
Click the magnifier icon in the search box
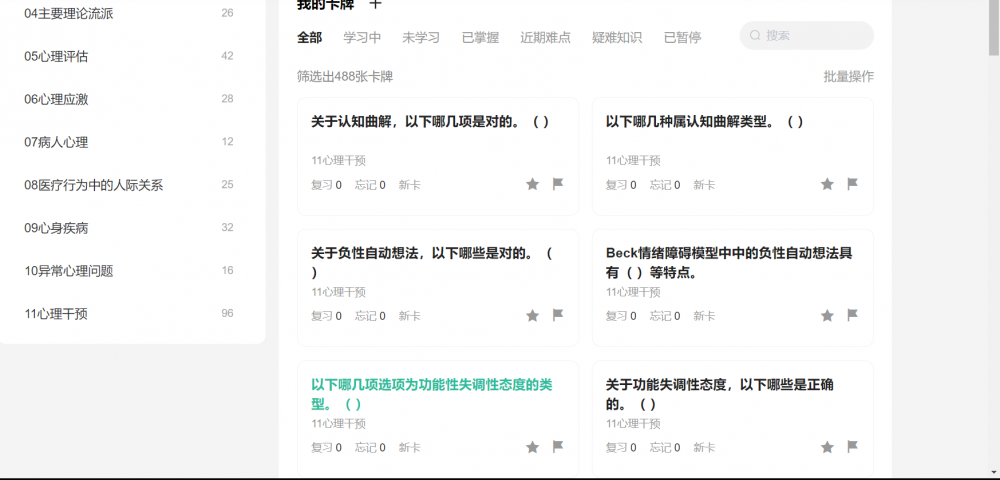[x=755, y=36]
